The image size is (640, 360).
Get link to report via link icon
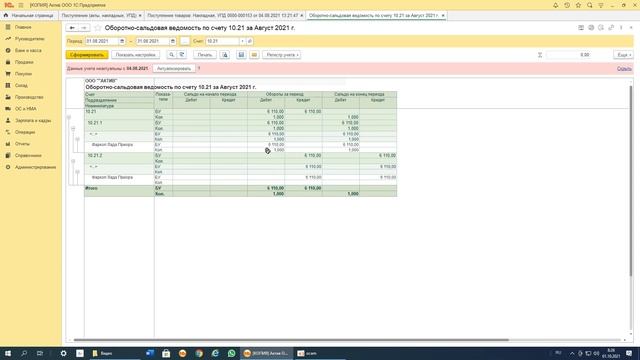click(x=611, y=28)
